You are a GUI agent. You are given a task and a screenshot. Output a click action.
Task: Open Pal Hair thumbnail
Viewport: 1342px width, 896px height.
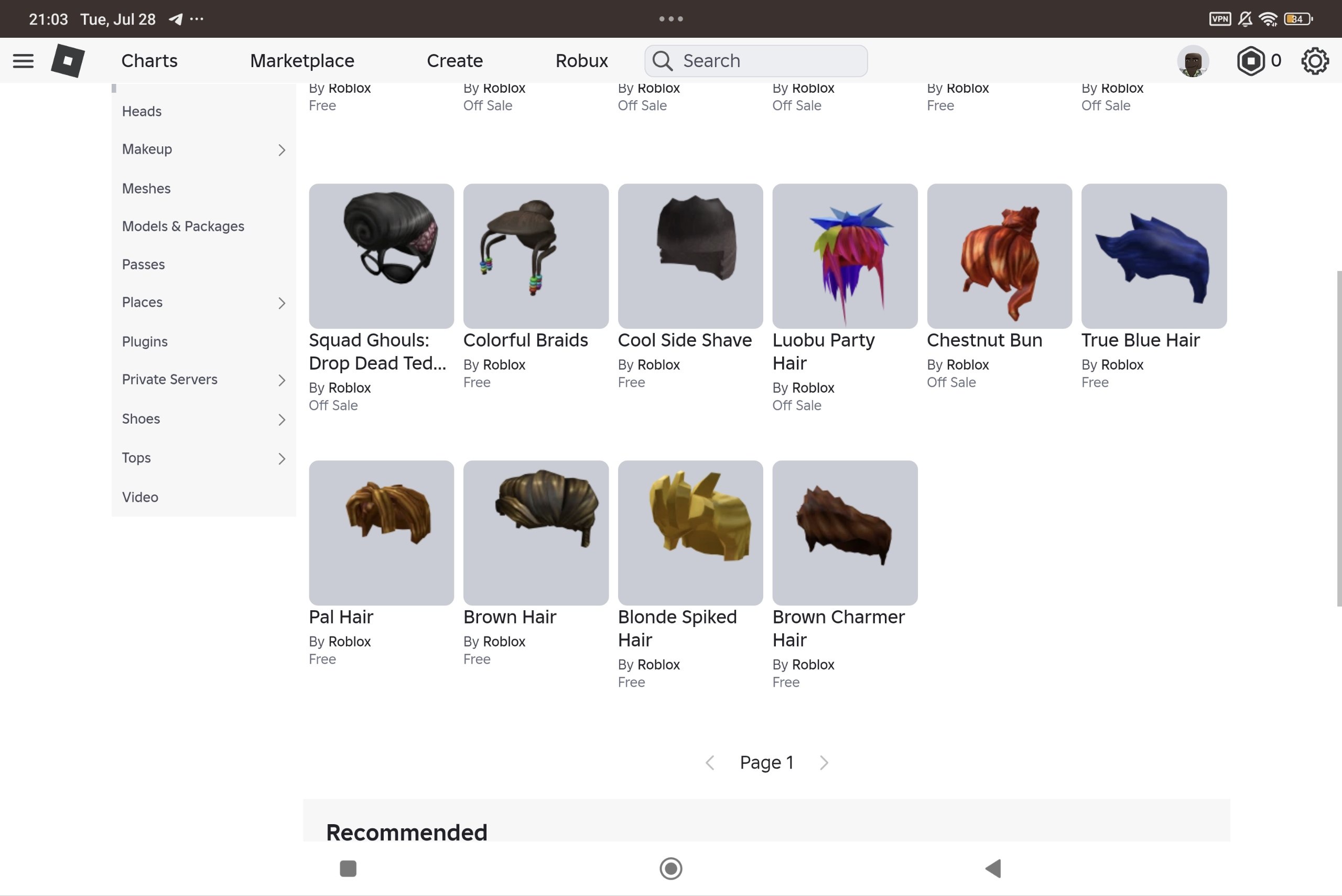click(x=381, y=533)
